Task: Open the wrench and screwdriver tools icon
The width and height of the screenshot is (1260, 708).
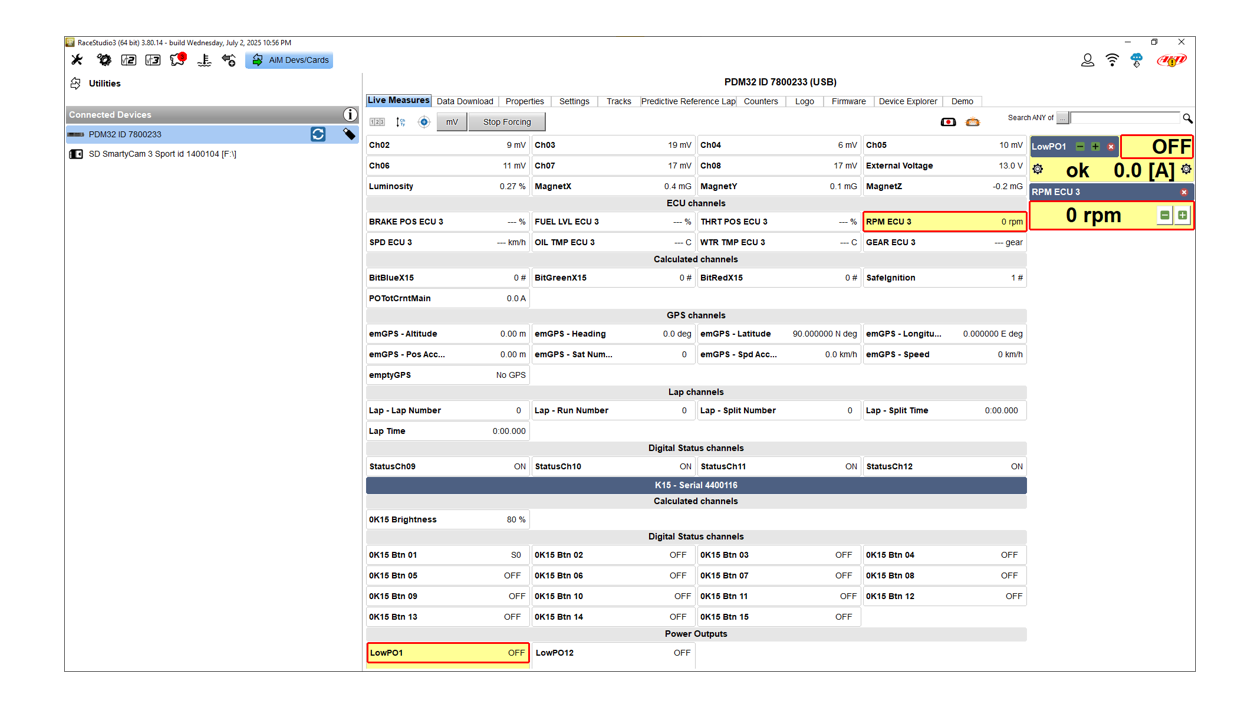Action: coord(77,60)
